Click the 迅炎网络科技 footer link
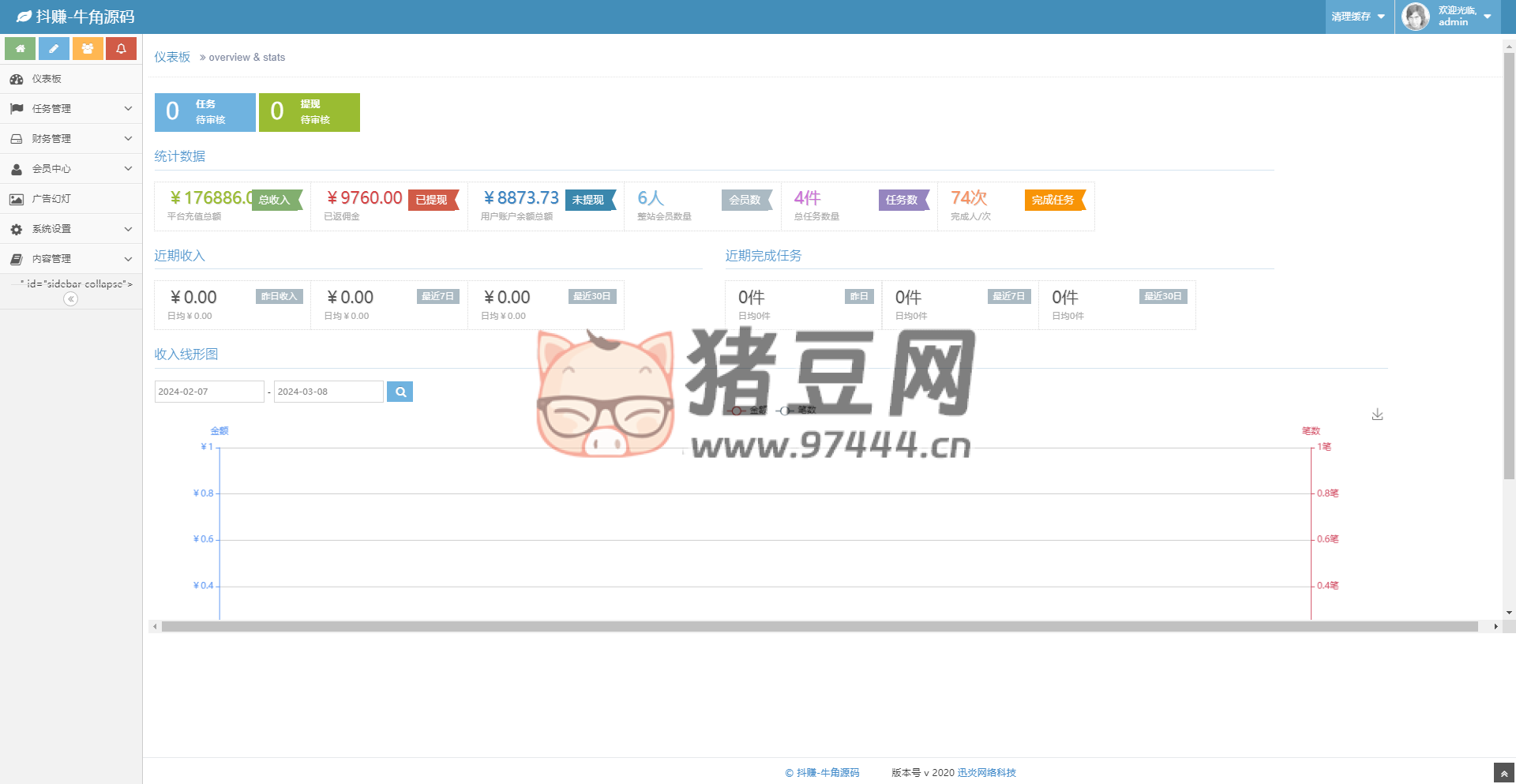 (x=986, y=773)
